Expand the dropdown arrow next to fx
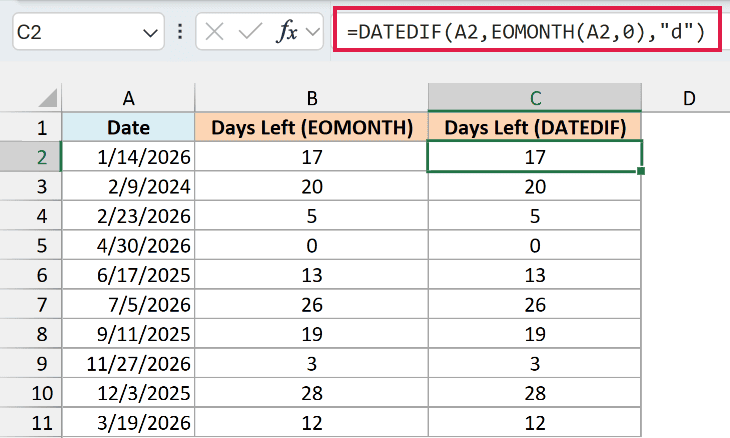The width and height of the screenshot is (730, 438). coord(313,32)
